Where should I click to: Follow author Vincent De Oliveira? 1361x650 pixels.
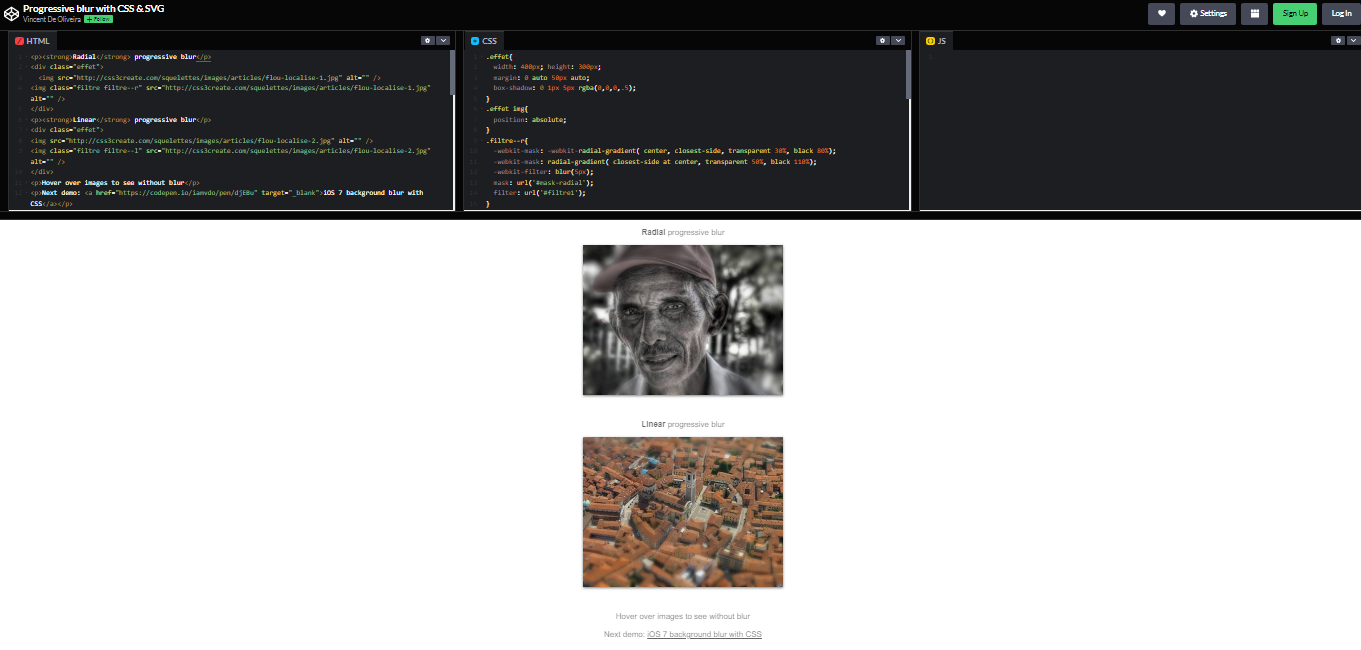tap(97, 18)
